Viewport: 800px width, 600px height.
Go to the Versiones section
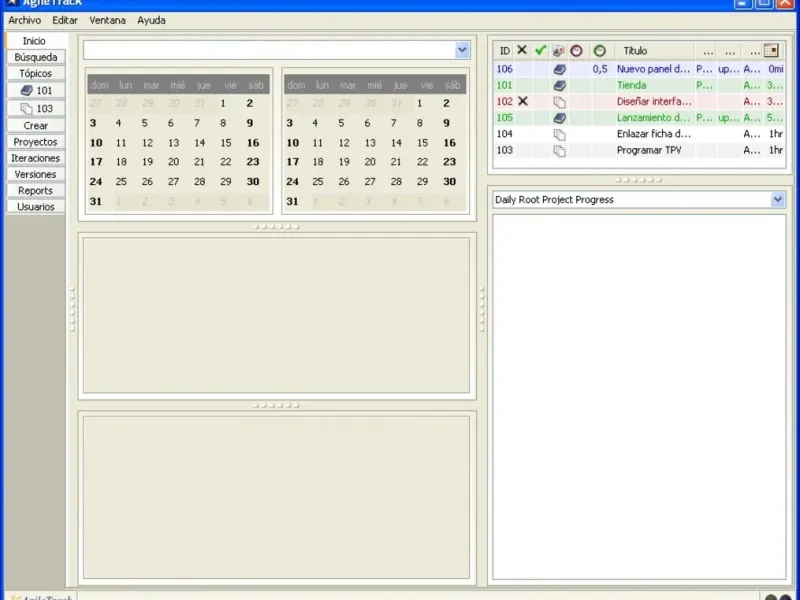(x=36, y=174)
